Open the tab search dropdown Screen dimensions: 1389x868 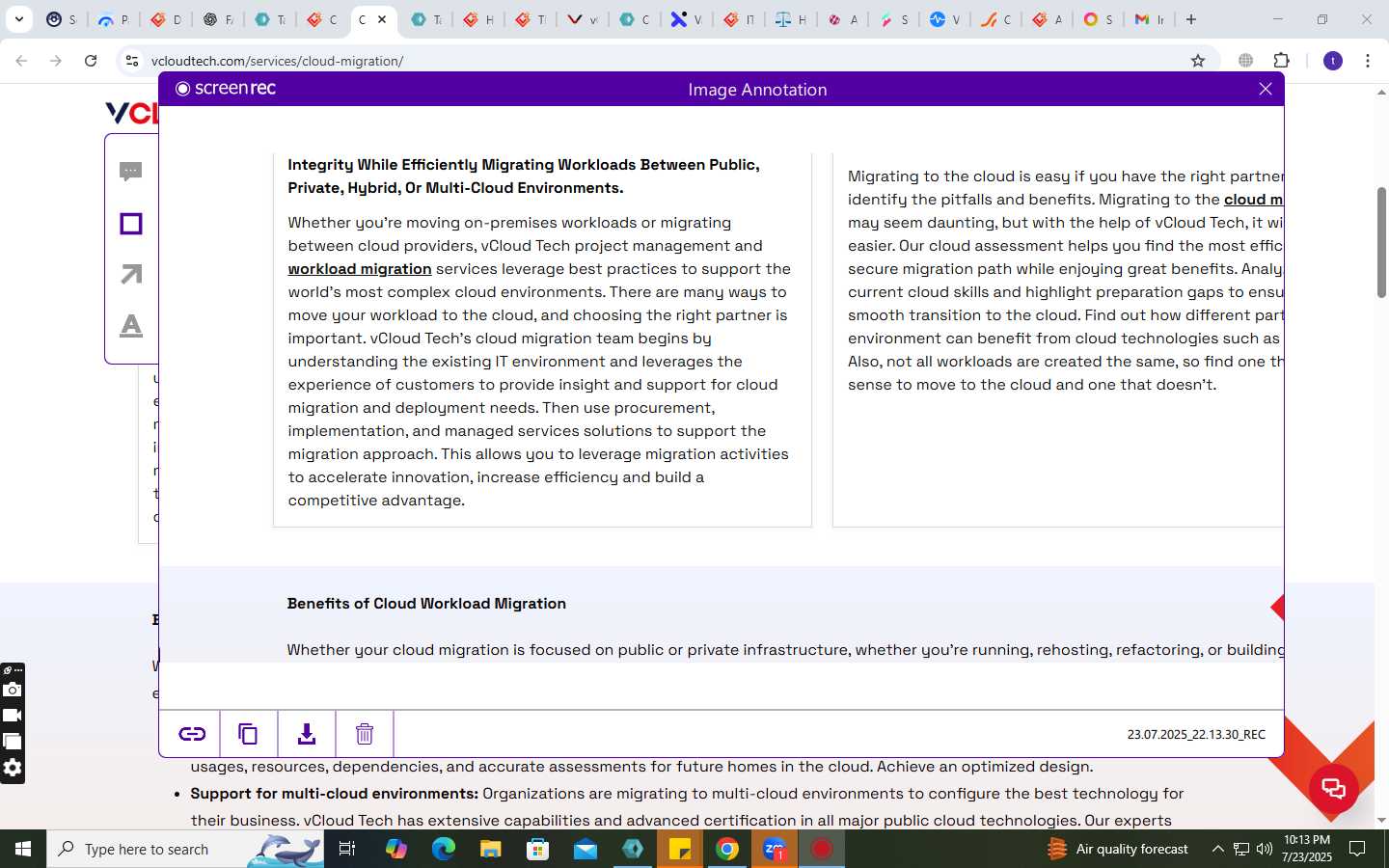pyautogui.click(x=18, y=19)
